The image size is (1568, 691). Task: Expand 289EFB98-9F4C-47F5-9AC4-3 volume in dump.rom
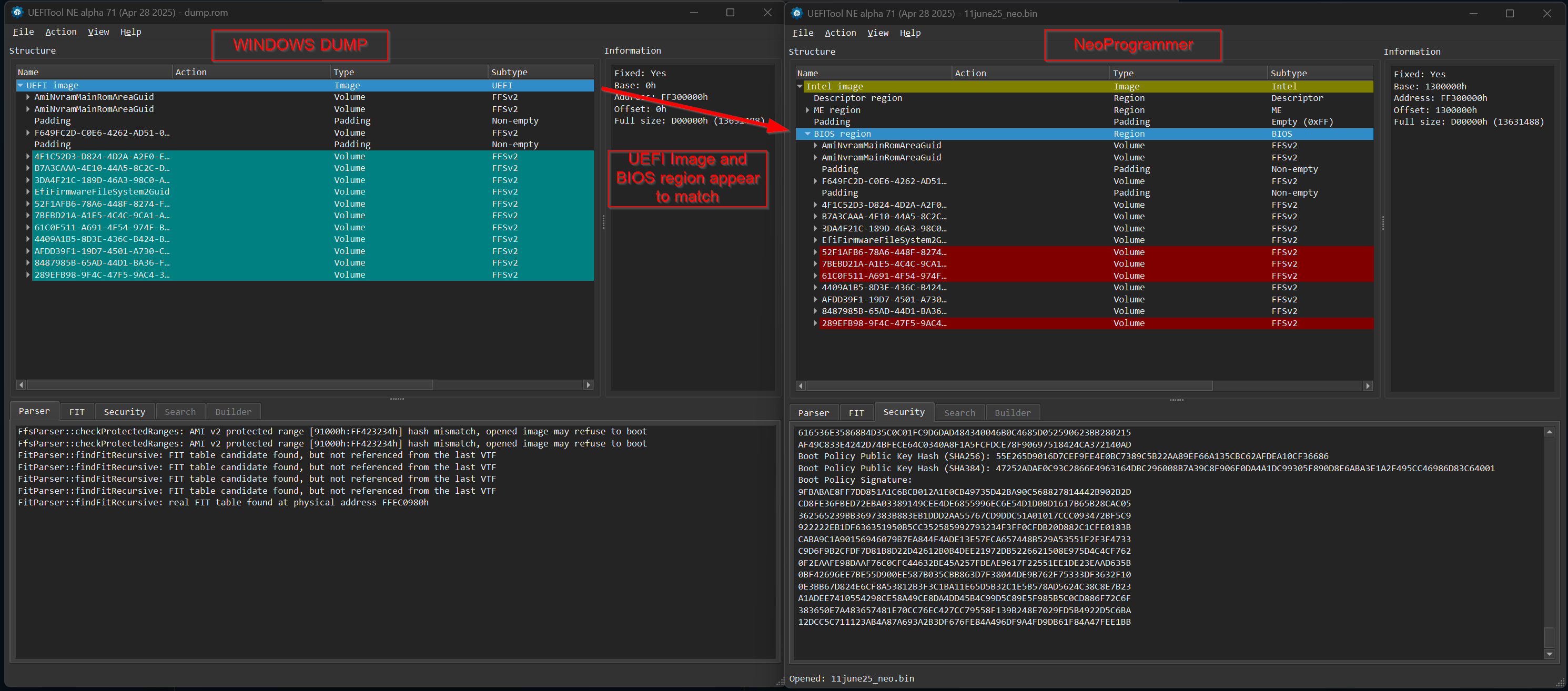point(28,275)
